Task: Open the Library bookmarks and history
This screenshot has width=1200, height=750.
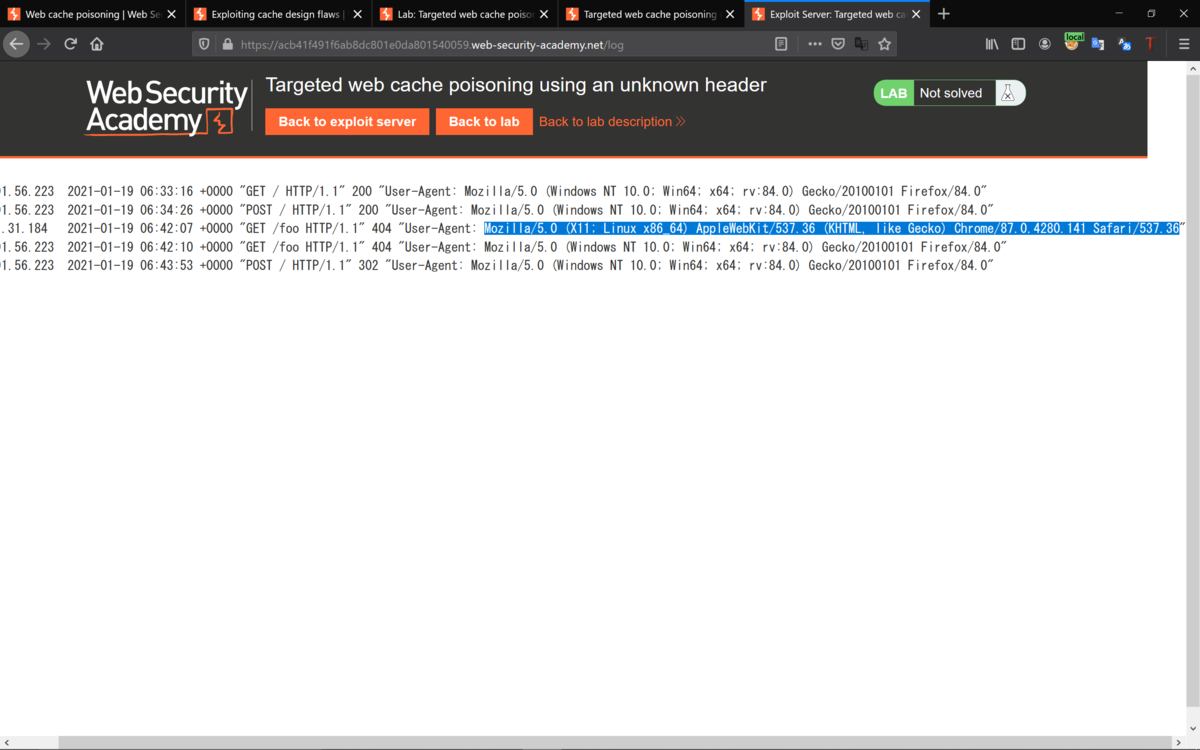Action: point(992,44)
